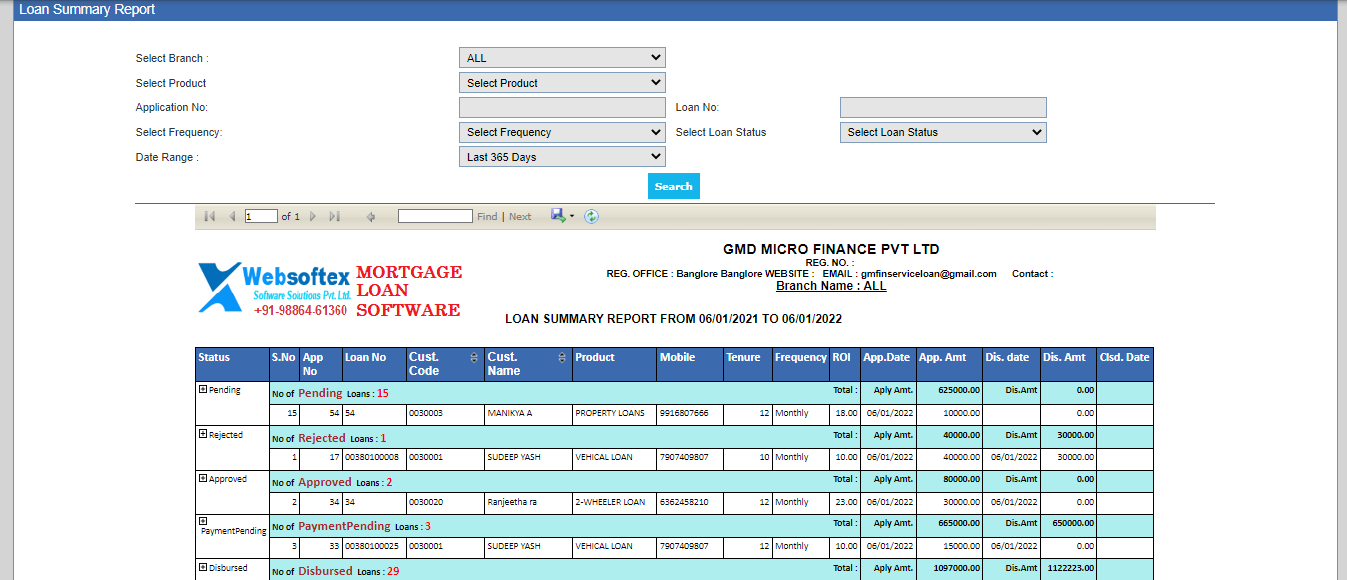Viewport: 1347px width, 580px height.
Task: Click mobile number 9916807666
Action: [684, 413]
